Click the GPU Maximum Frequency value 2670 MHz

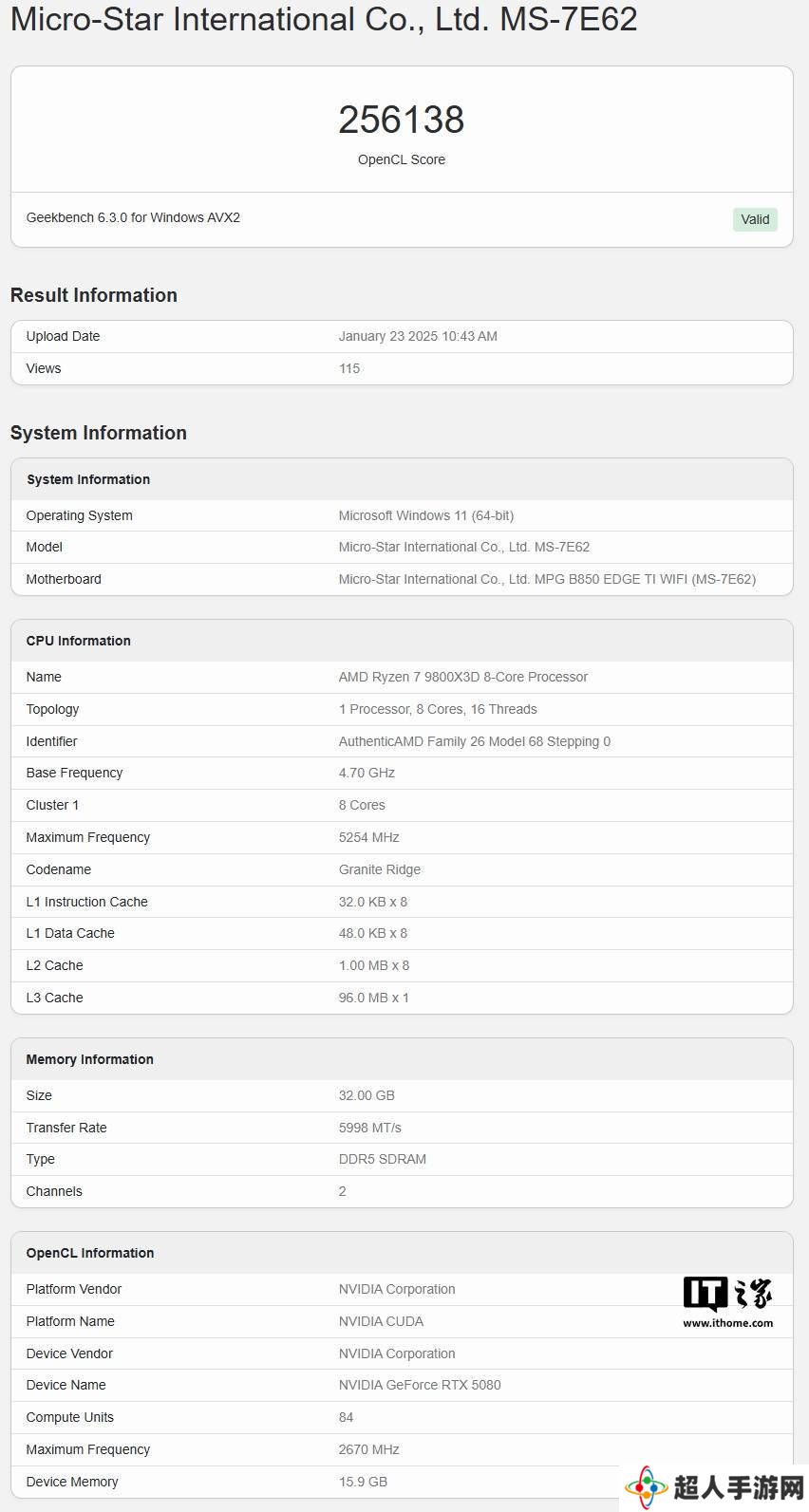tap(369, 1449)
